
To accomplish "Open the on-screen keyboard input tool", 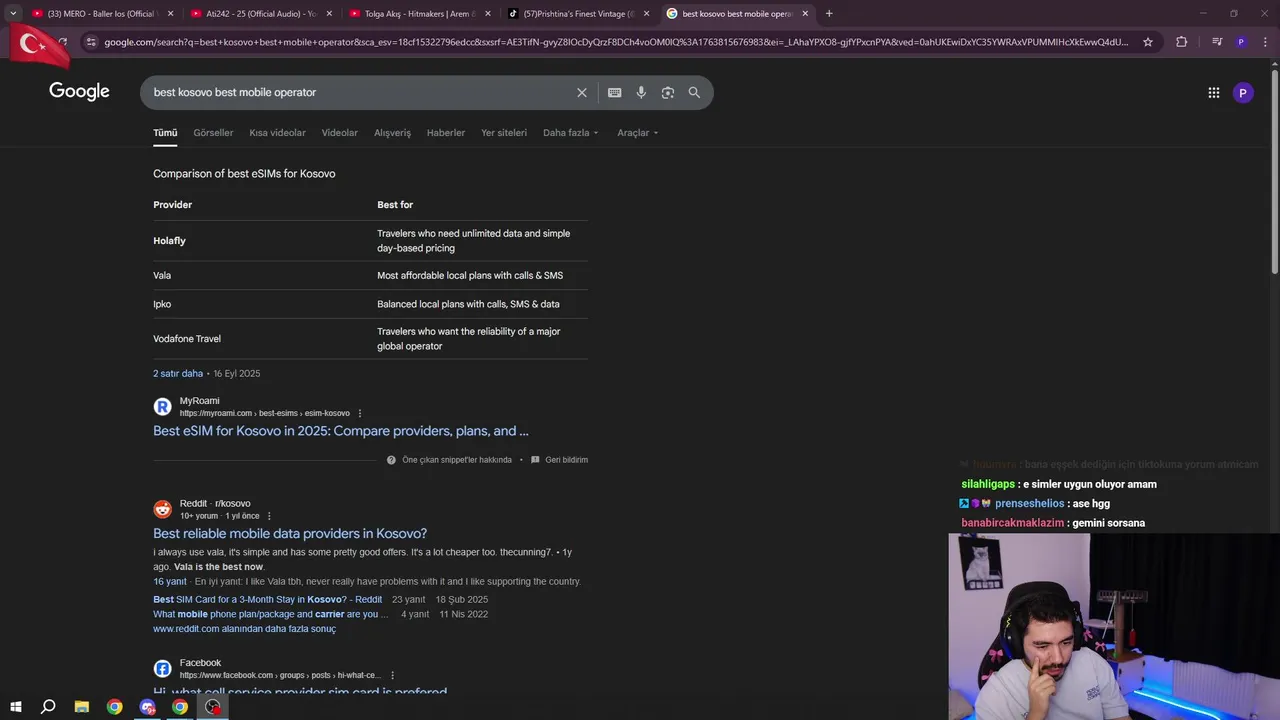I will pos(614,92).
